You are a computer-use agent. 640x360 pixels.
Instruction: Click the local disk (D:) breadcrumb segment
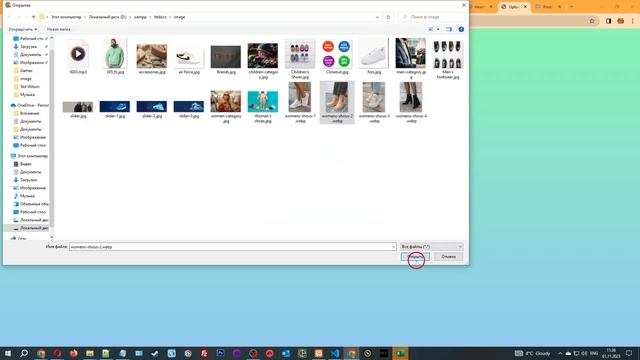pyautogui.click(x=108, y=17)
